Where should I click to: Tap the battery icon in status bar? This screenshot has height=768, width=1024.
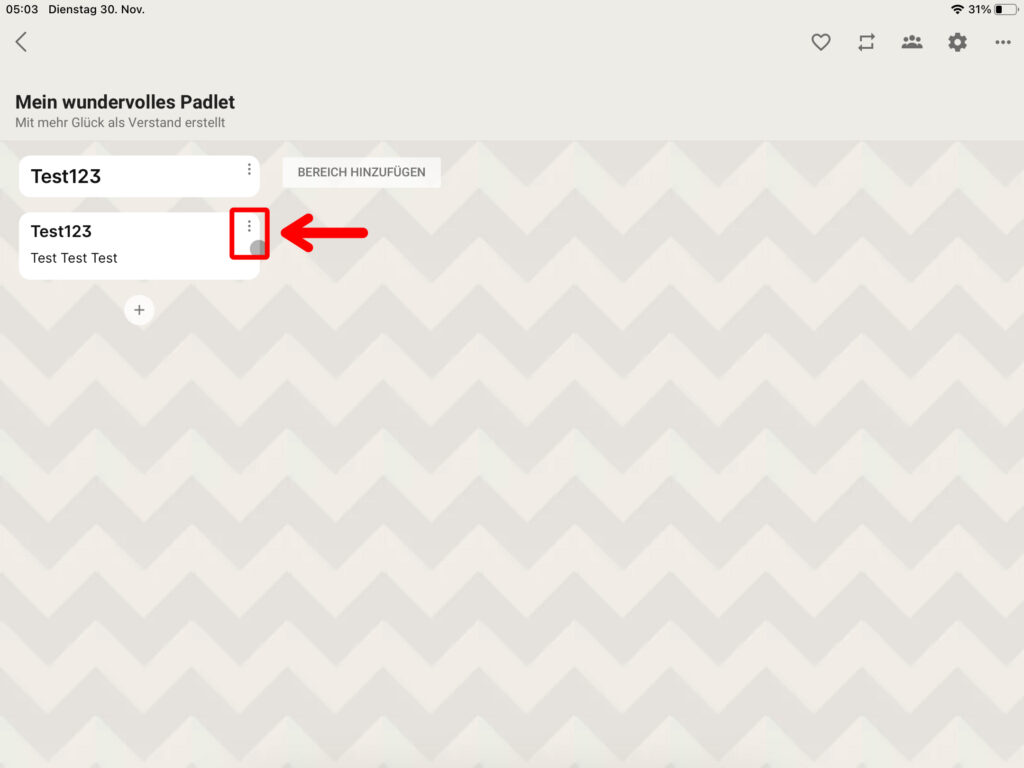(x=1005, y=9)
